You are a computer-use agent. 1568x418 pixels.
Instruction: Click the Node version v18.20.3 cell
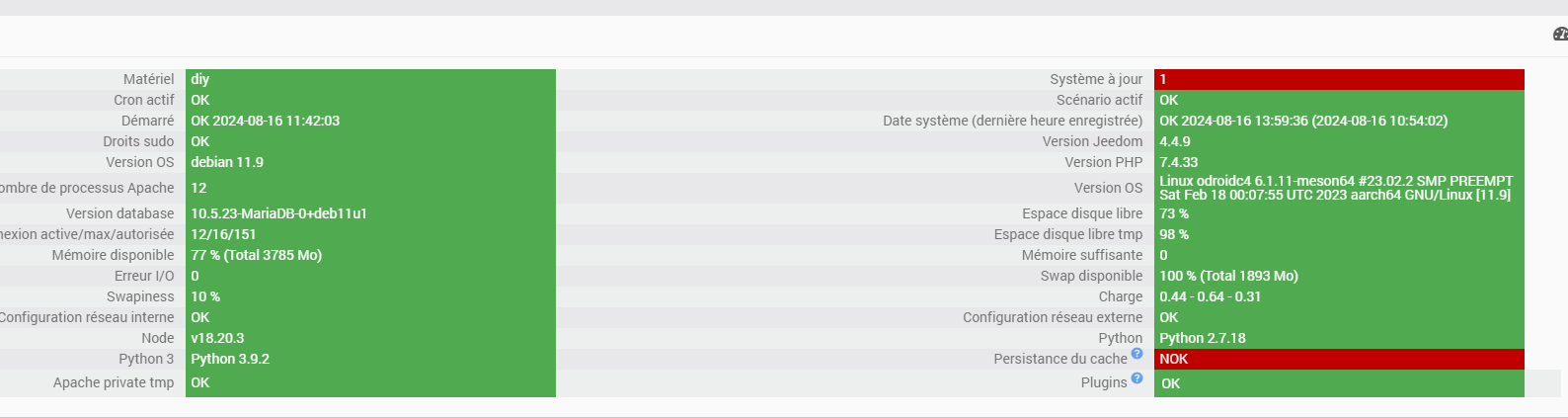(x=217, y=338)
